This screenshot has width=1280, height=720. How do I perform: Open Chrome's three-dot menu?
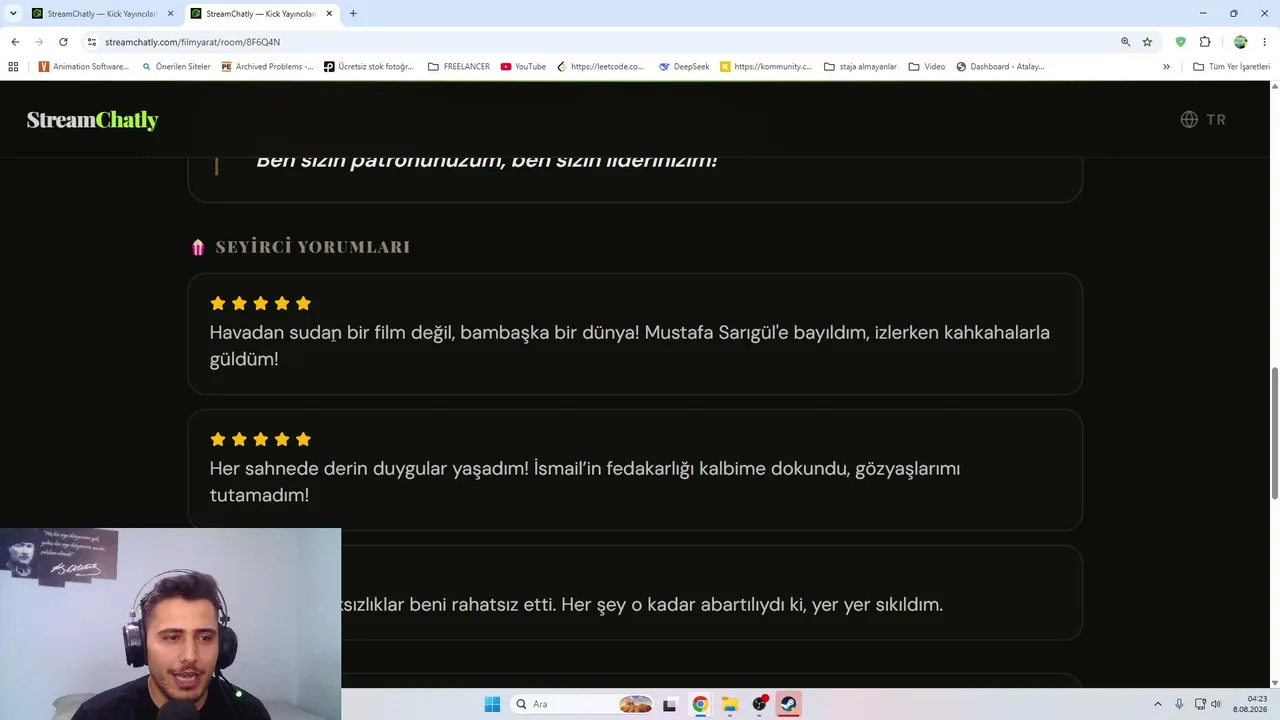pos(1265,42)
